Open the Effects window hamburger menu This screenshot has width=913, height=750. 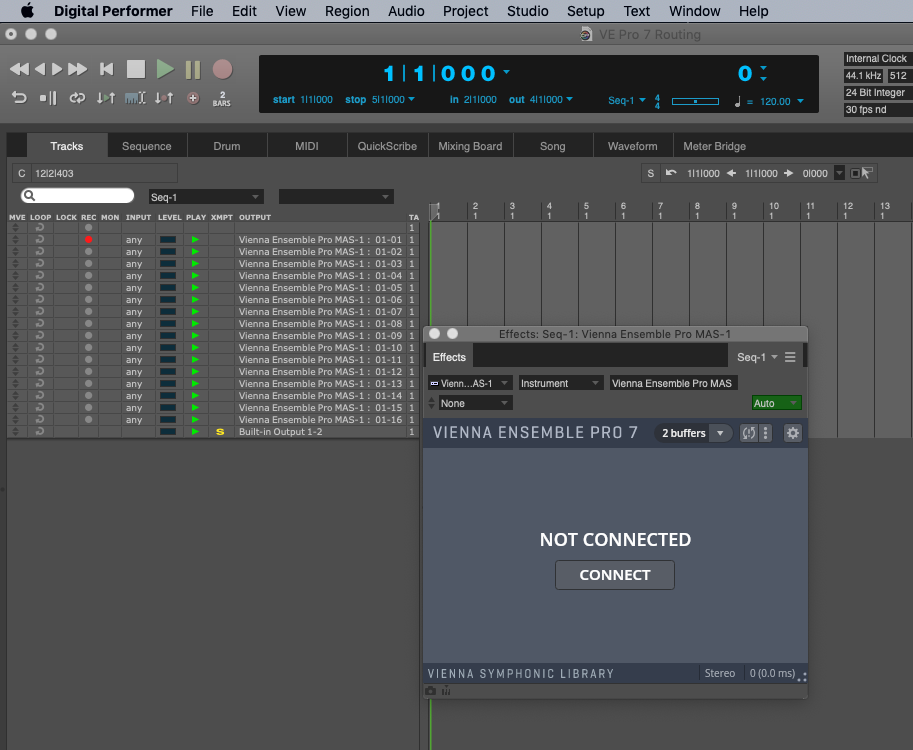click(790, 357)
